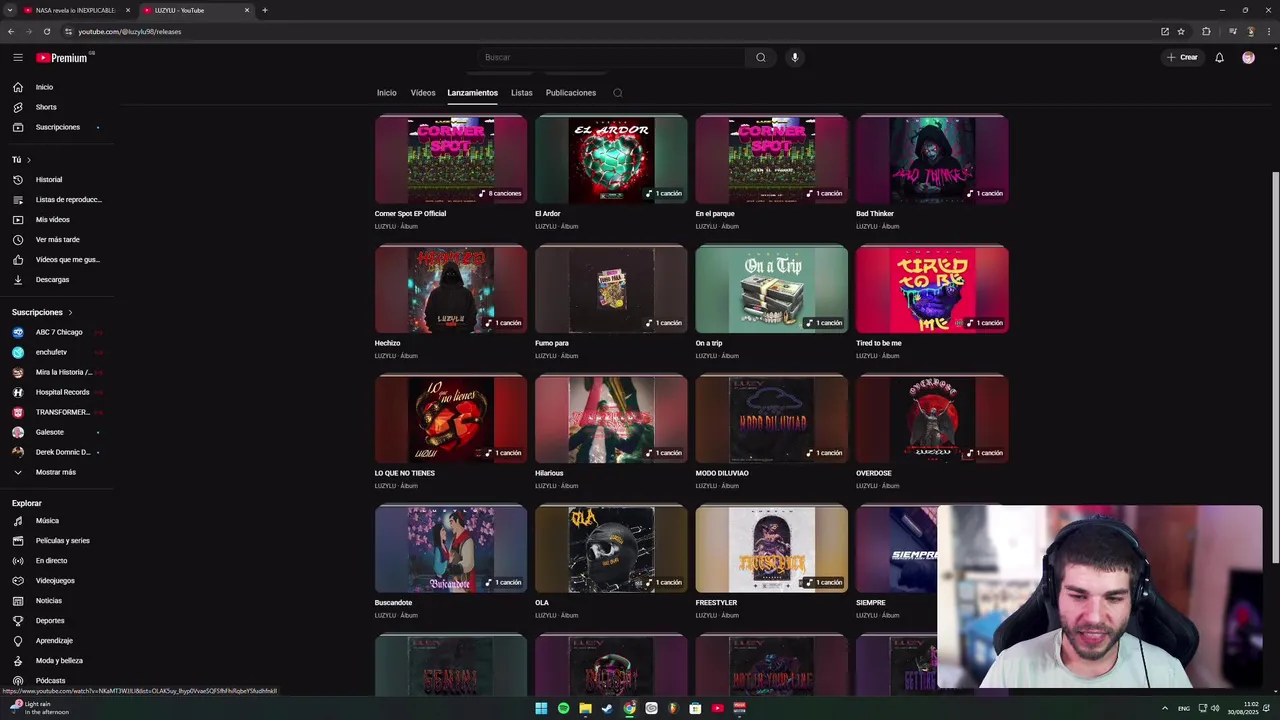
Task: Click the search magnifier button
Action: 761,57
